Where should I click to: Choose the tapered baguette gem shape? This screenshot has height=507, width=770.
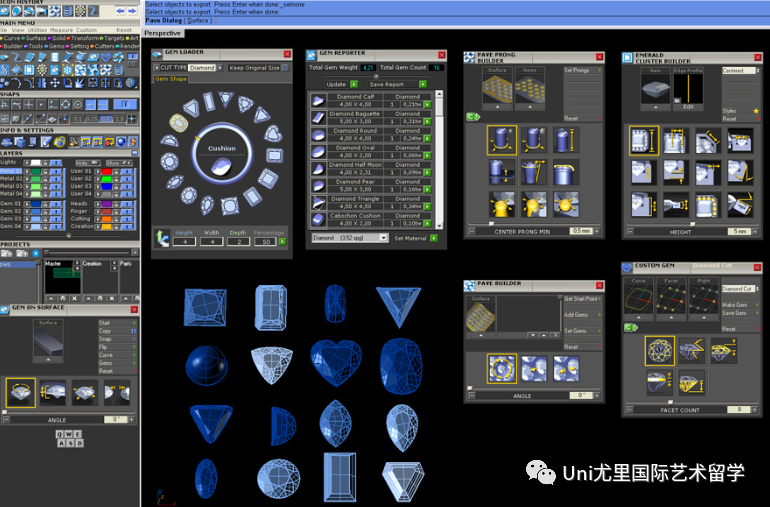click(x=209, y=101)
